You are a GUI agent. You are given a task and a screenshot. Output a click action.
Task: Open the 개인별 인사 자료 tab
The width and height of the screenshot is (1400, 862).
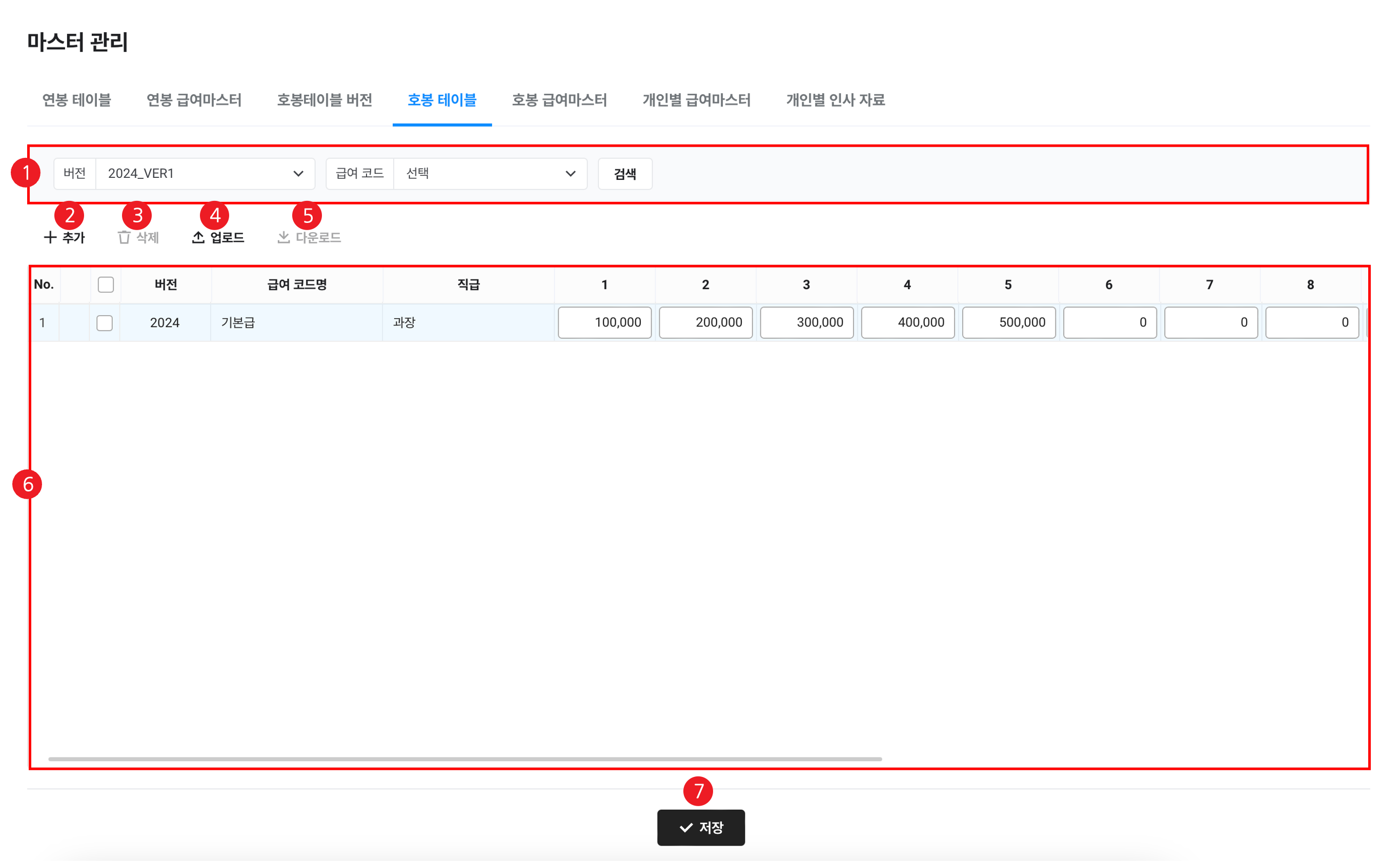[x=836, y=100]
